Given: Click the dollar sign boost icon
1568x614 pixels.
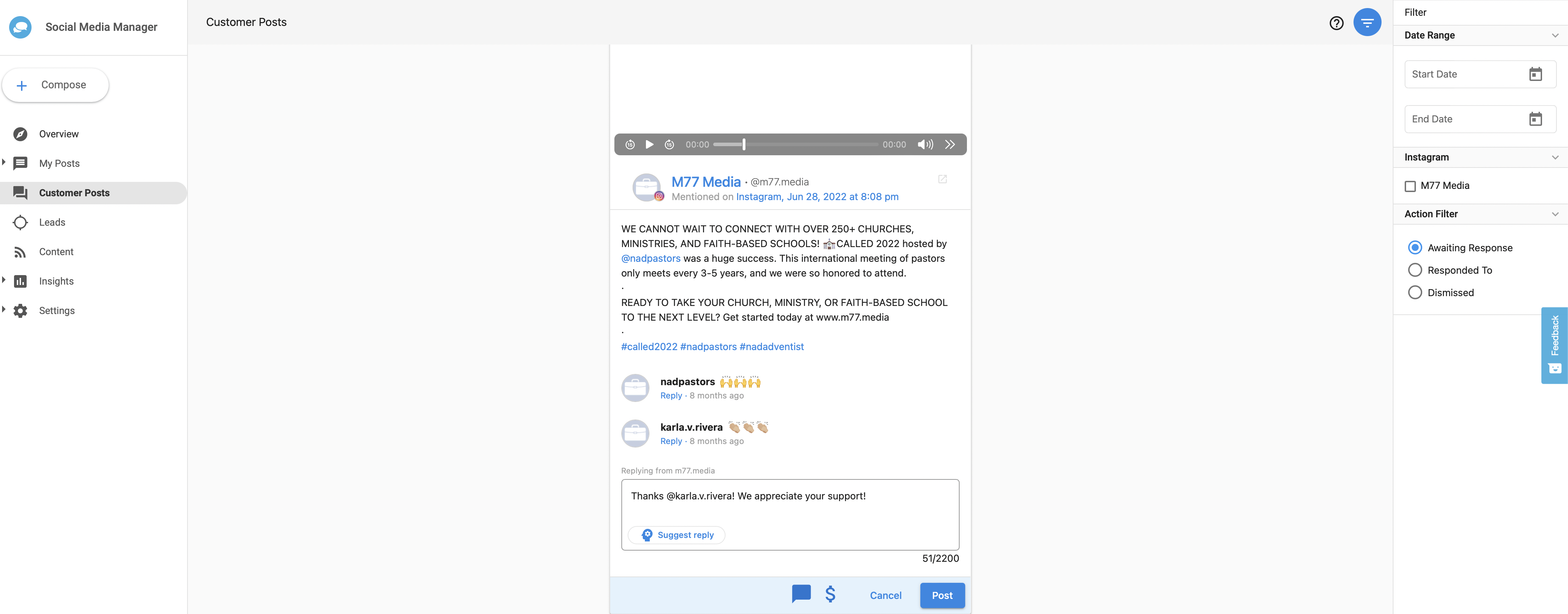Looking at the screenshot, I should click(x=830, y=594).
